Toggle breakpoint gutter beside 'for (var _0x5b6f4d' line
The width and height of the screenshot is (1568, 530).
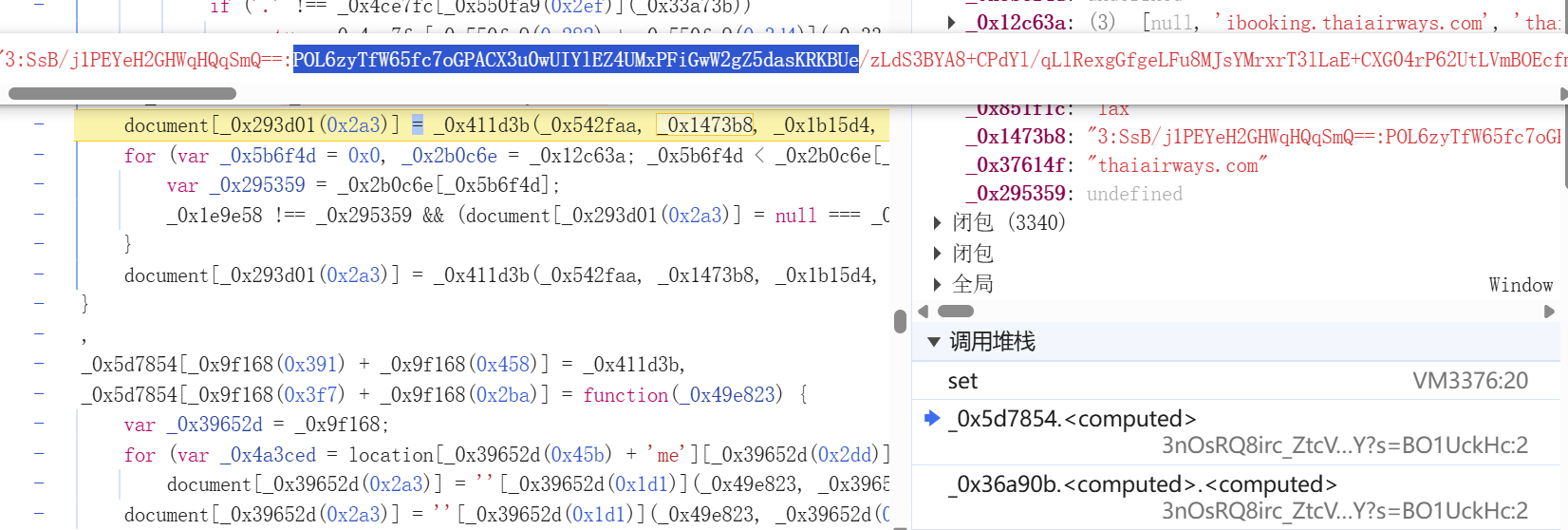[x=39, y=155]
